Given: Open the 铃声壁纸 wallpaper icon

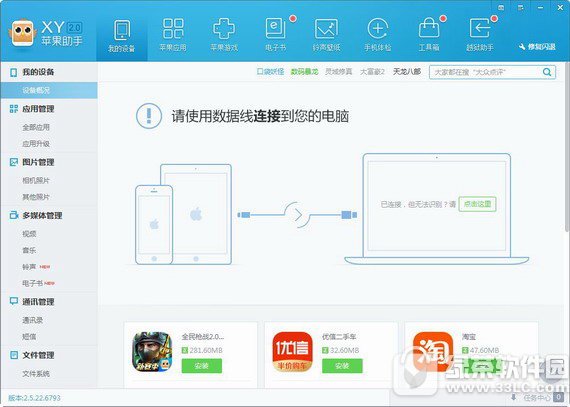Looking at the screenshot, I should [326, 29].
